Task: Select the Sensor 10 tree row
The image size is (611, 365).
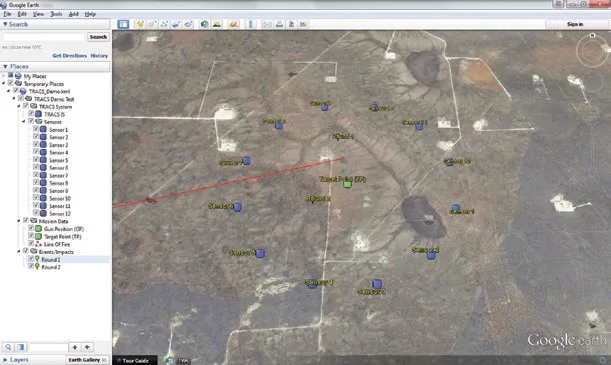Action: (x=60, y=198)
